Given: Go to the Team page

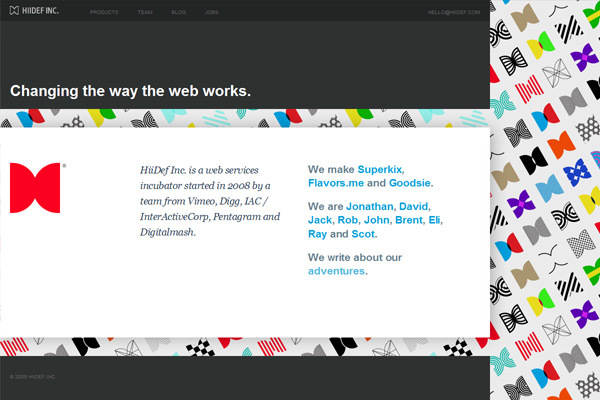Looking at the screenshot, I should tap(145, 12).
